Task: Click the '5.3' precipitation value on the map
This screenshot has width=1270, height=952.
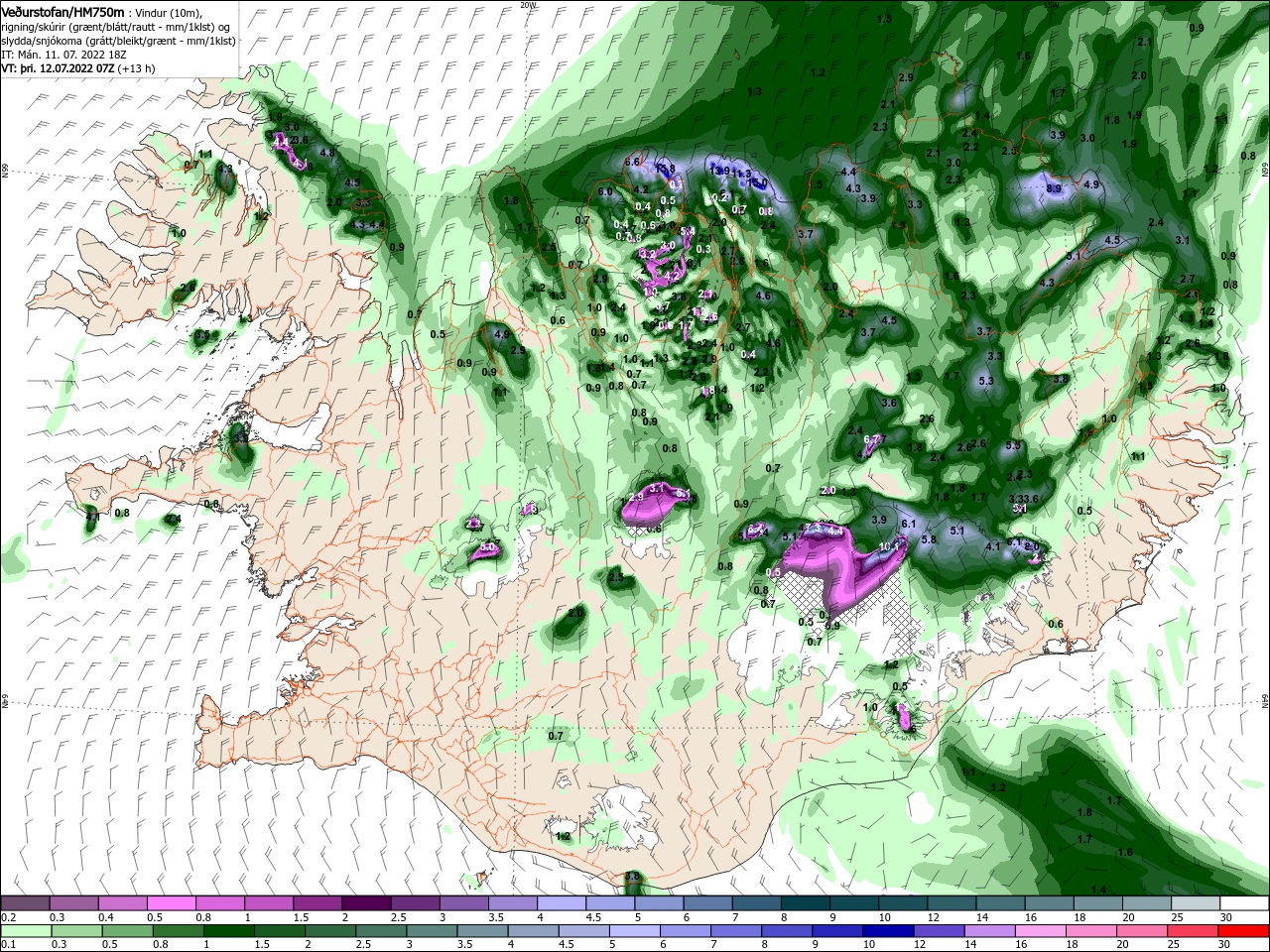Action: point(985,381)
